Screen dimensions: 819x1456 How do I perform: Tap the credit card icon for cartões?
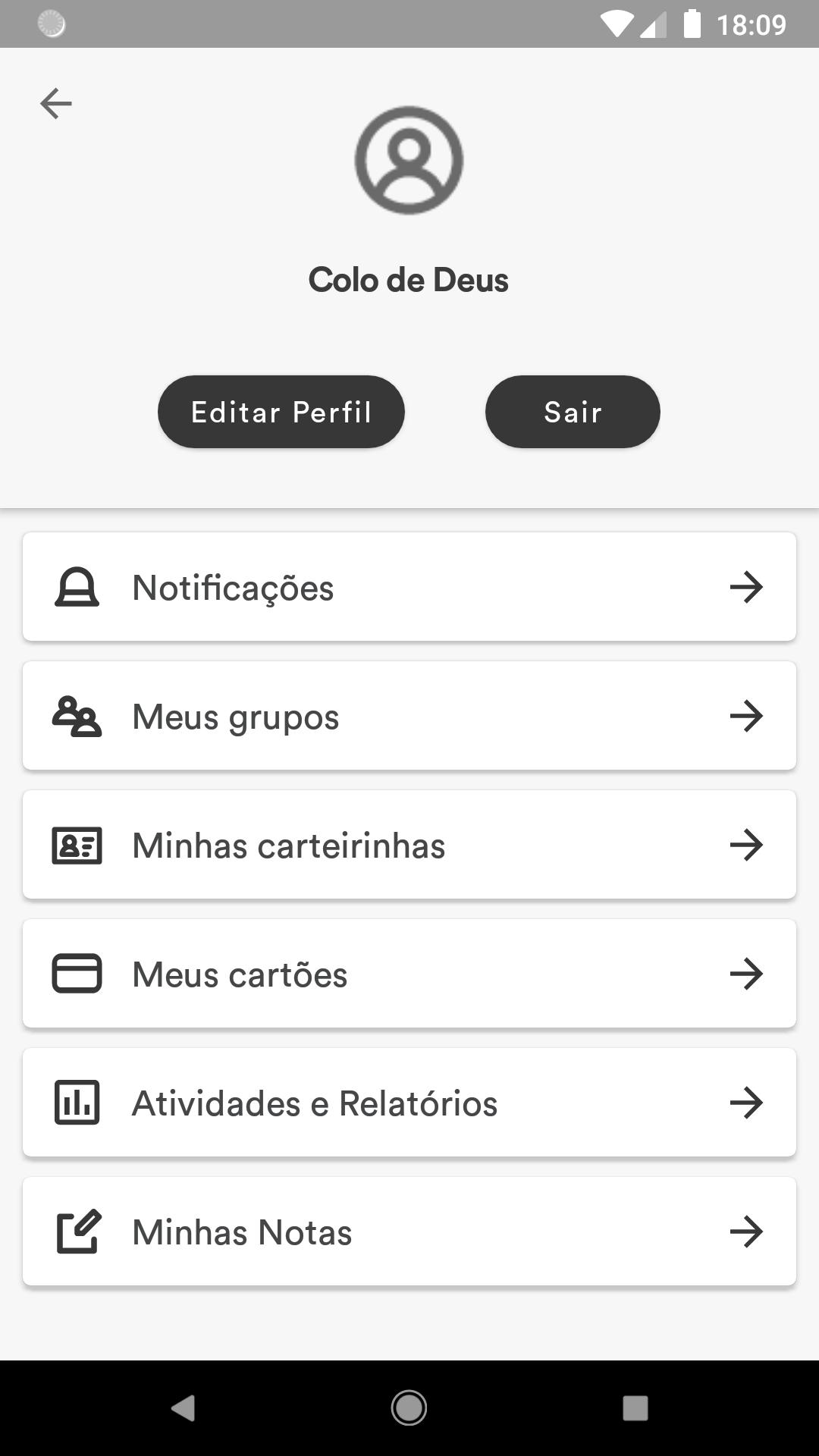77,974
